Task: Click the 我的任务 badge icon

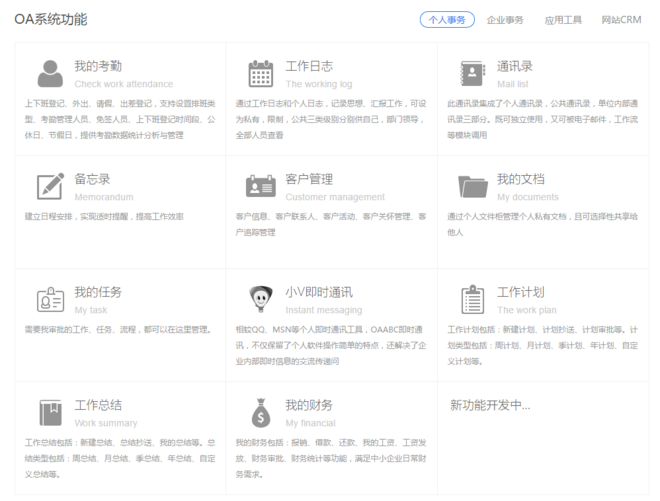Action: [51, 300]
